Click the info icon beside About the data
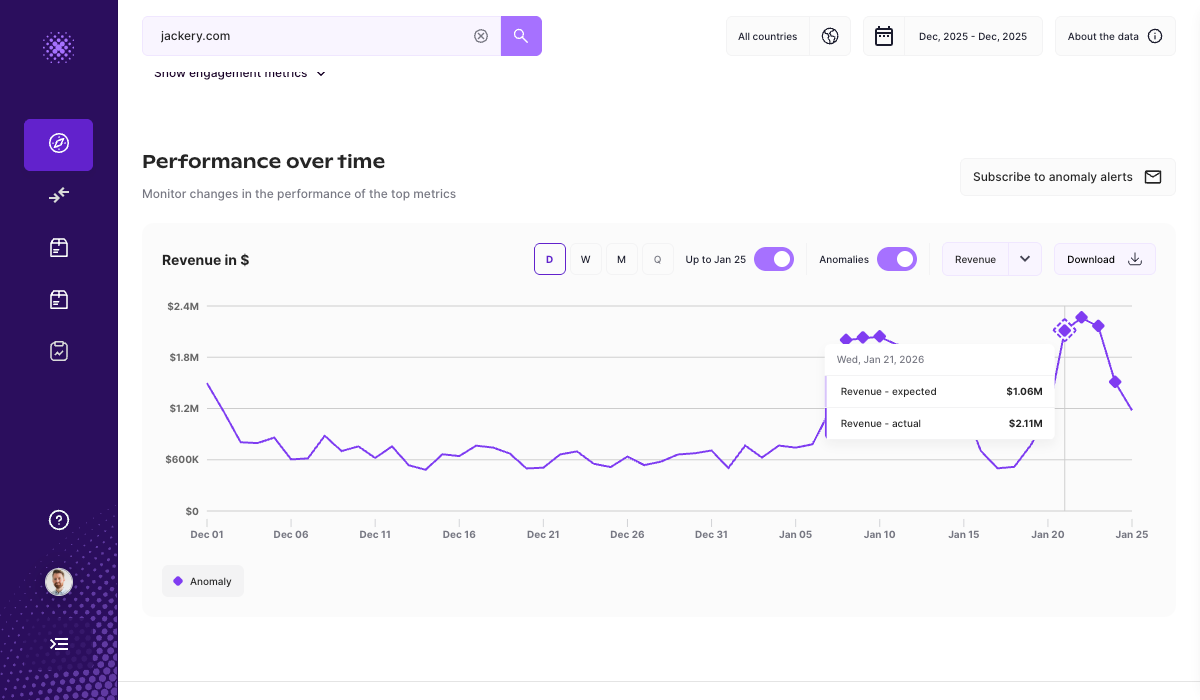 [1157, 35]
